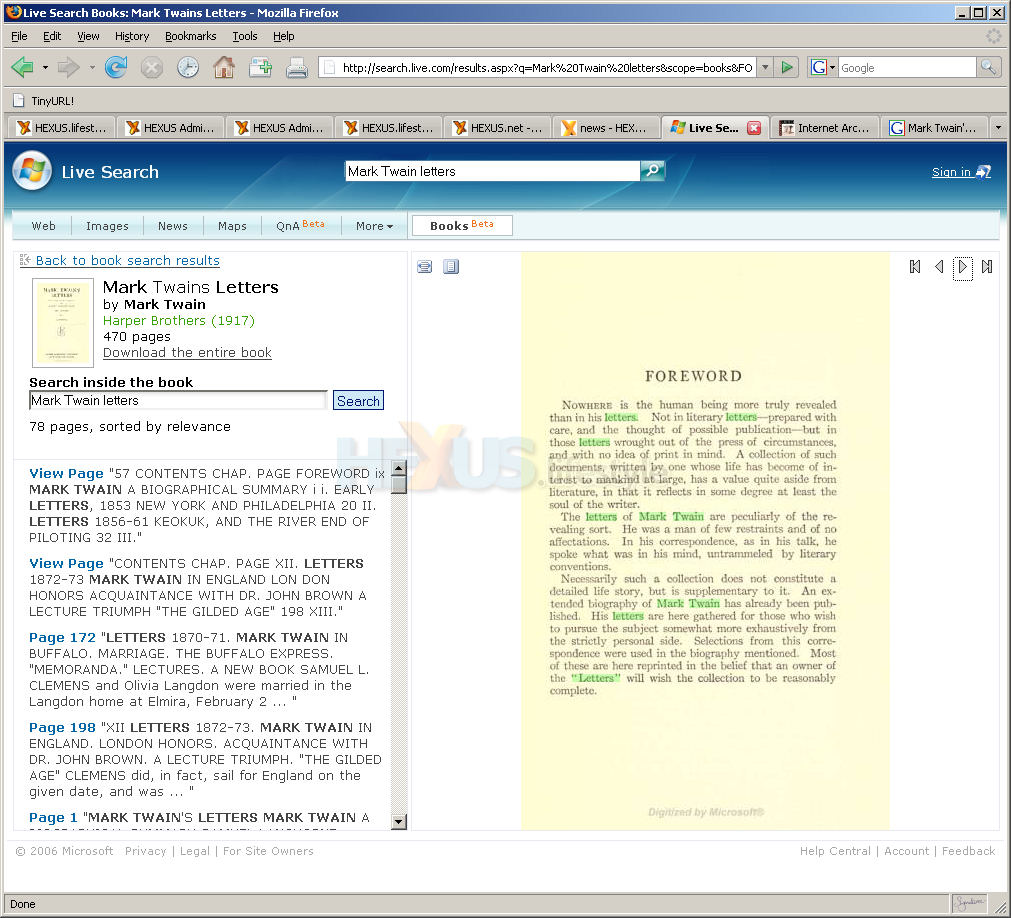This screenshot has width=1011, height=918.
Task: Open the Forward button history dropdown arrow
Action: 92,67
